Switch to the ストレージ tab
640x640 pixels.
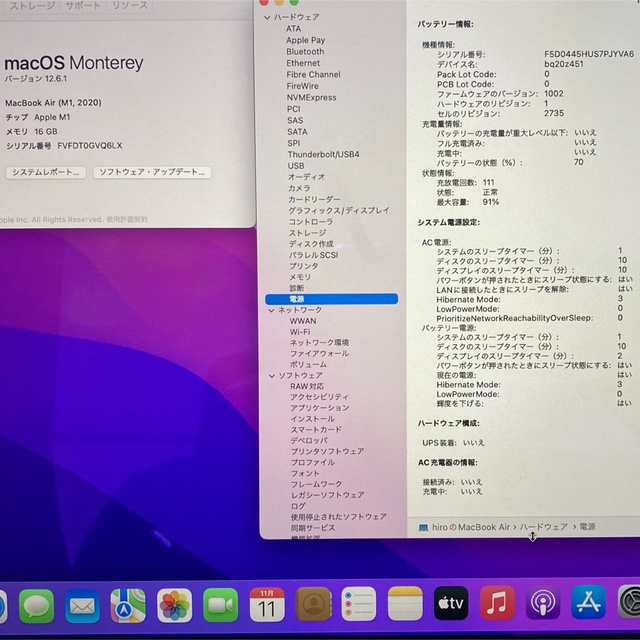[32, 6]
